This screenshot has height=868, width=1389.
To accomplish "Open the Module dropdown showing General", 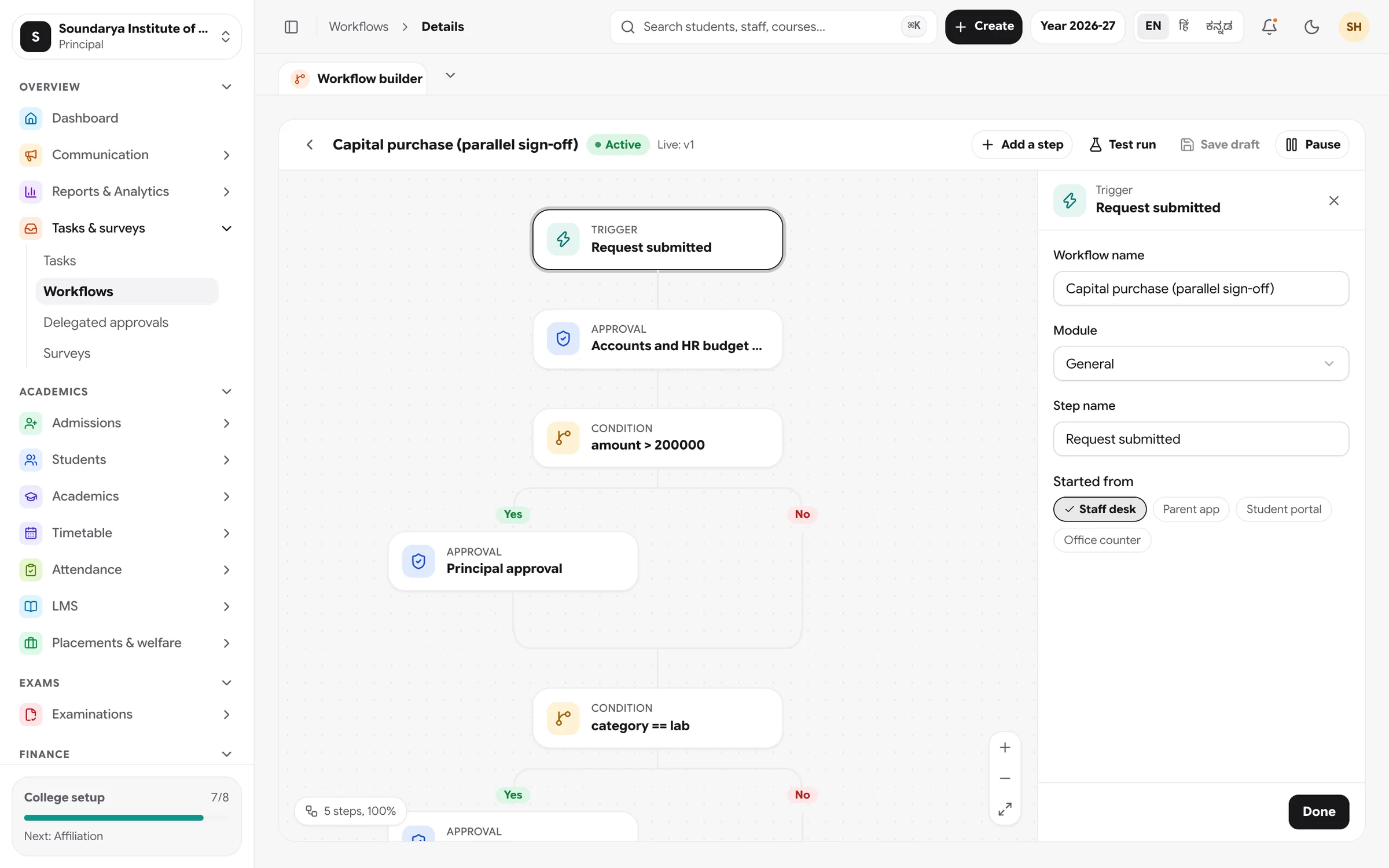I will pos(1201,363).
